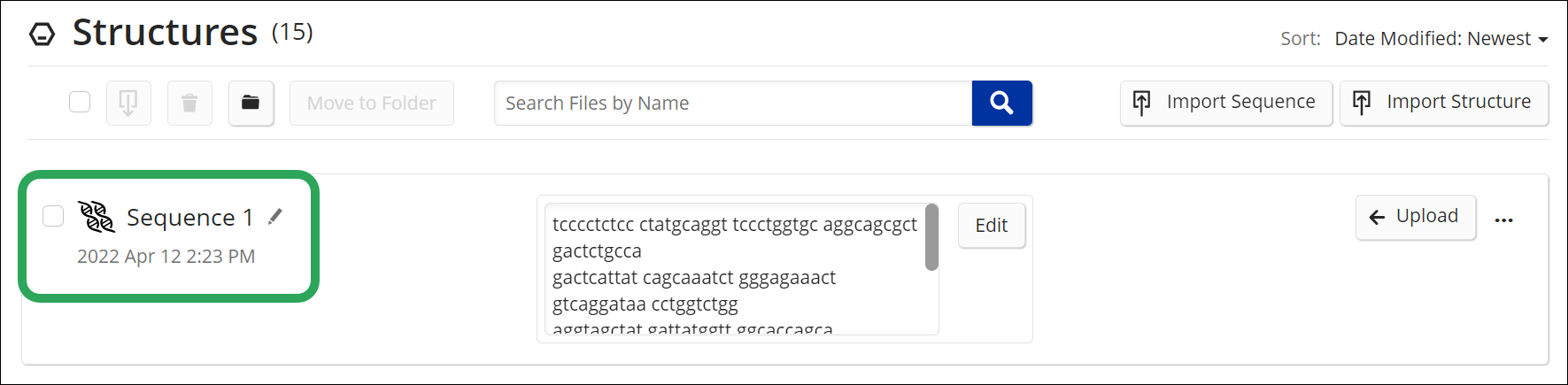Click the blue search magnifier button
The width and height of the screenshot is (1568, 385).
pos(1001,104)
